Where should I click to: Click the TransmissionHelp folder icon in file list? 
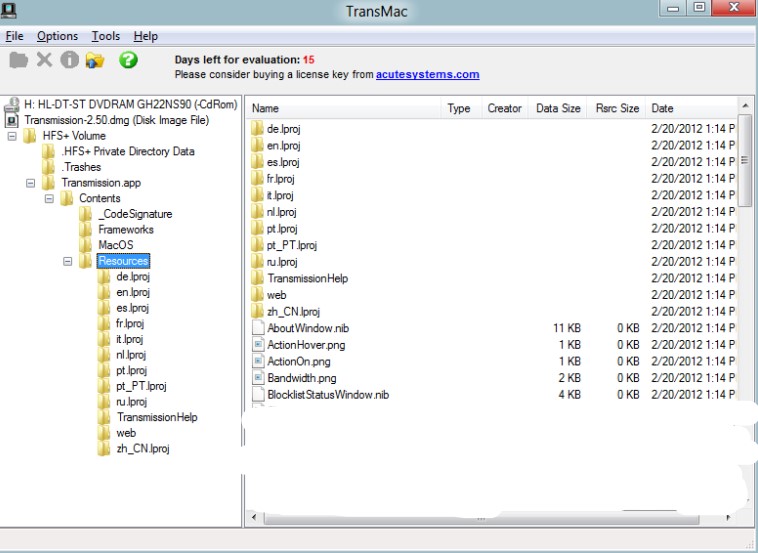257,278
